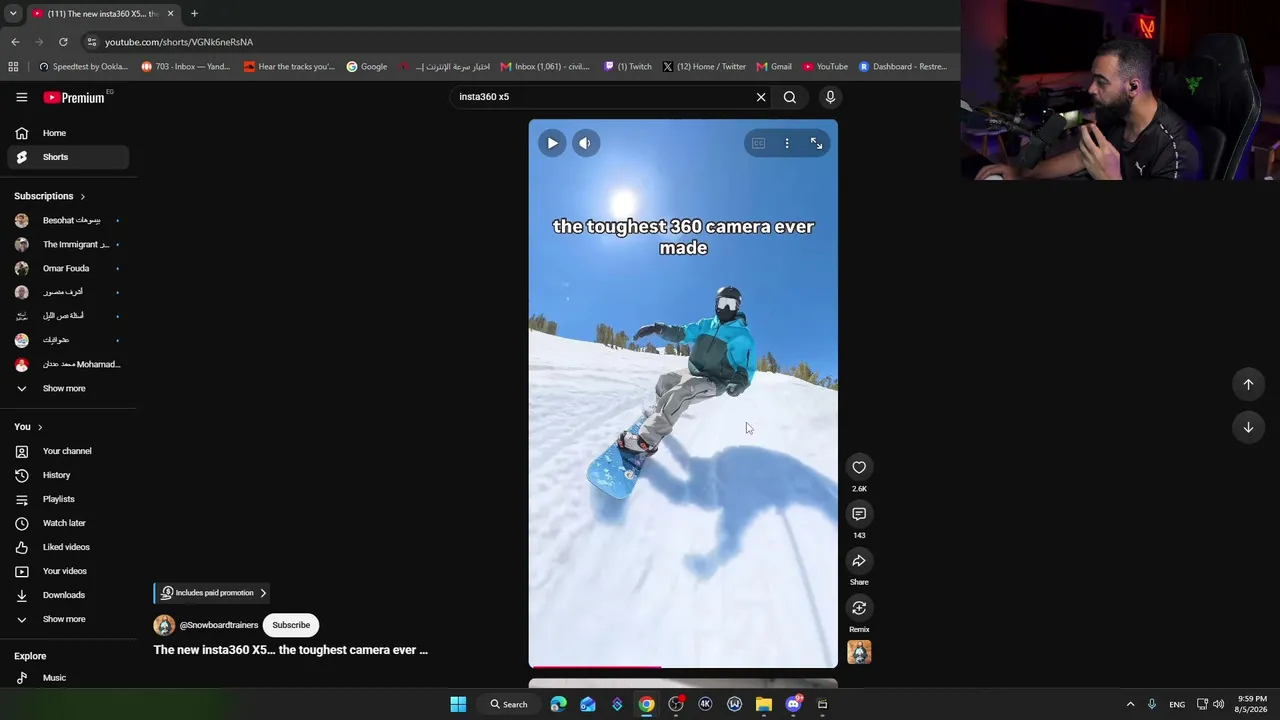This screenshot has height=720, width=1280.
Task: Open the Short title 'The new insta360 X5...'
Action: pyautogui.click(x=290, y=650)
